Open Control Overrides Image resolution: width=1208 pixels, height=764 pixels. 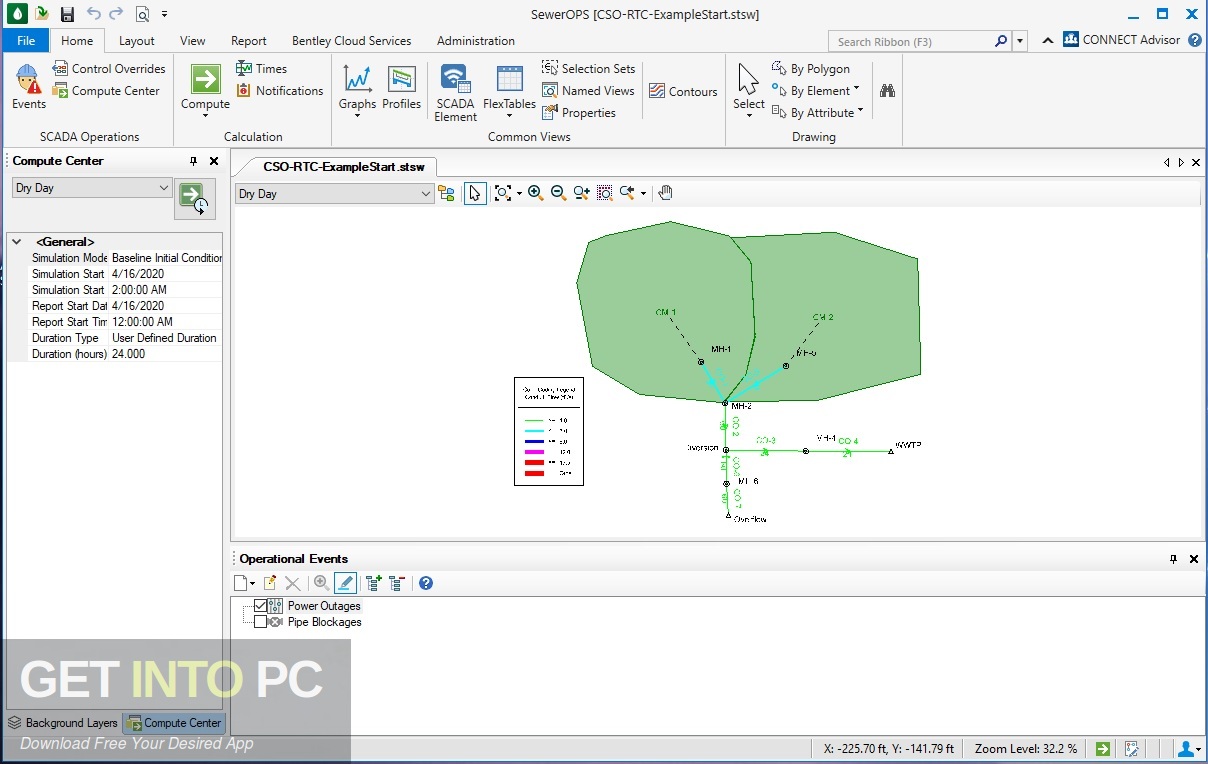tap(108, 69)
